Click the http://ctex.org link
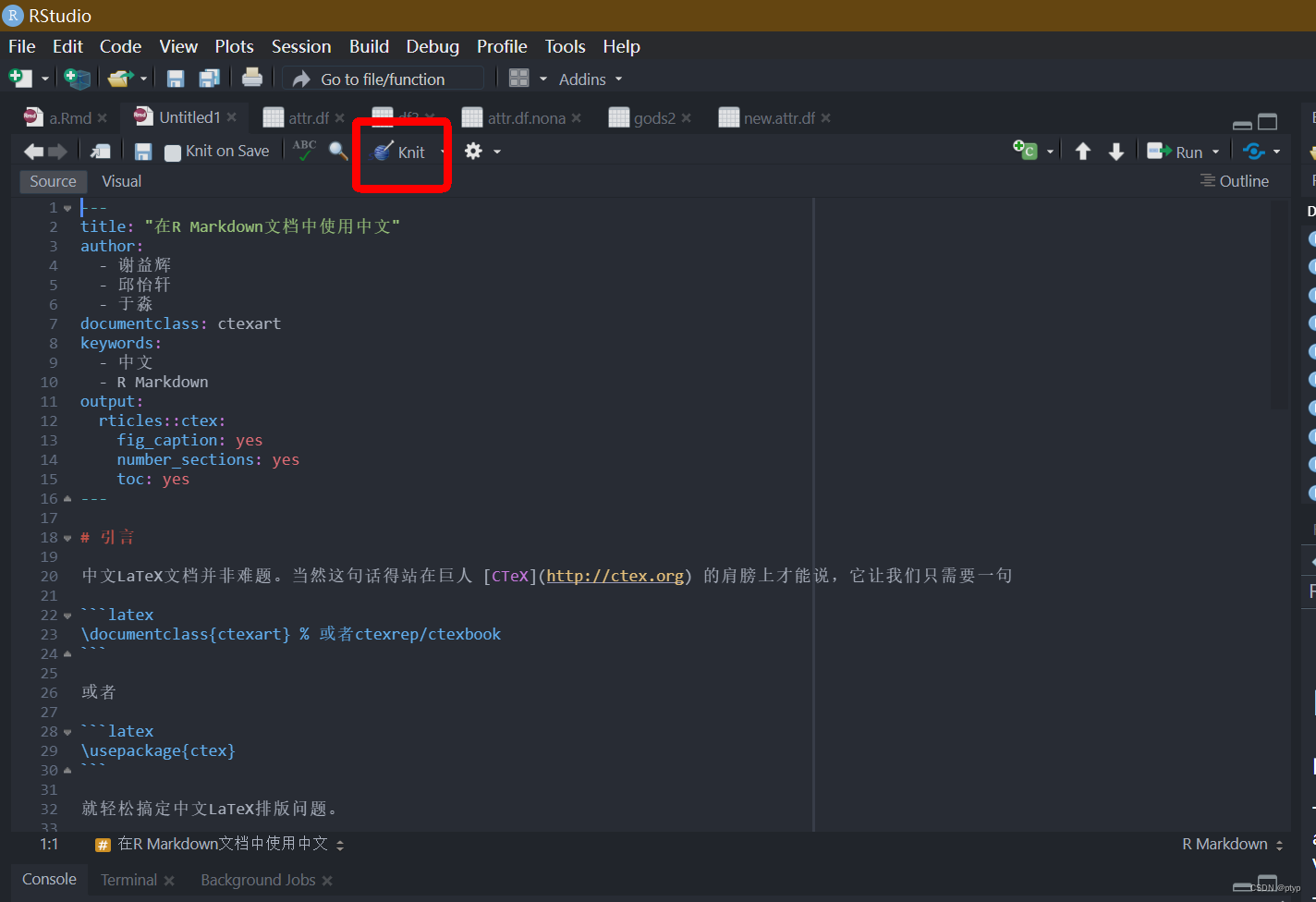The image size is (1316, 902). [615, 576]
